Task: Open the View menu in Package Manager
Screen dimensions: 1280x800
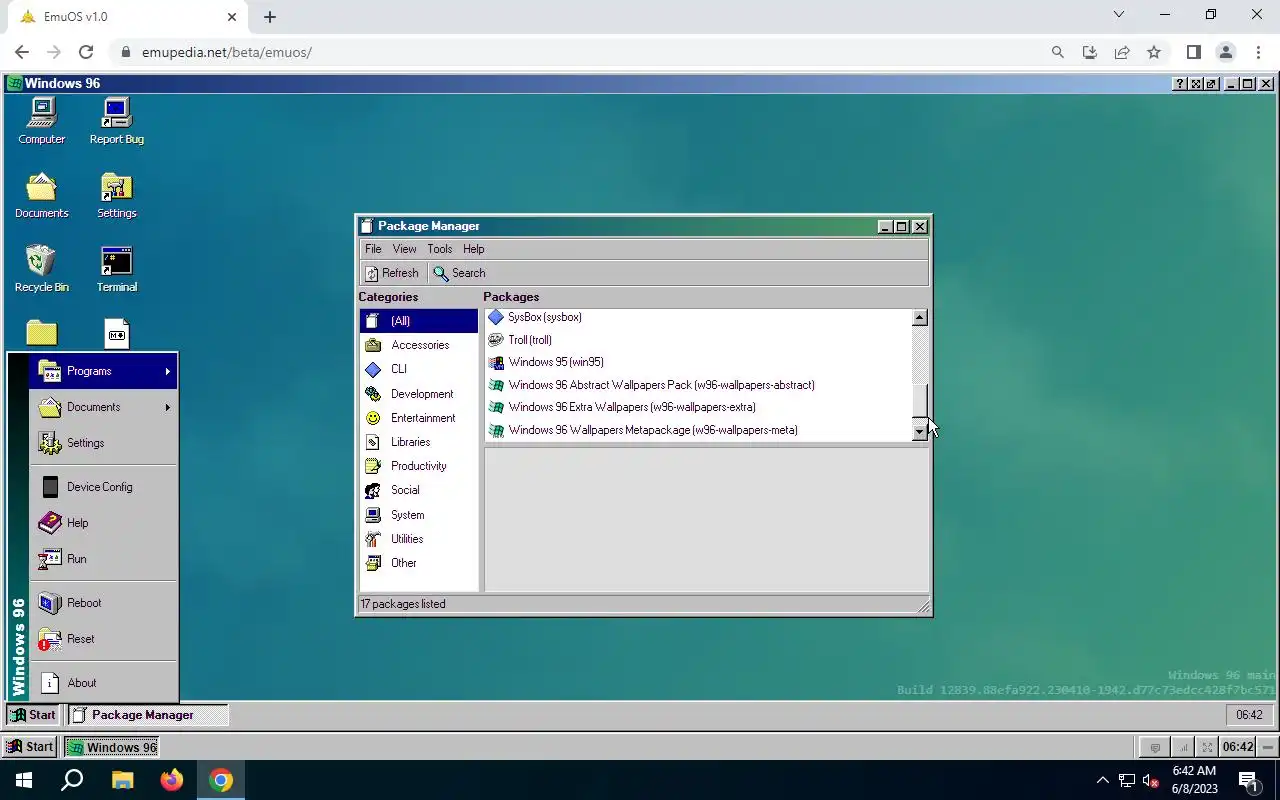Action: [404, 249]
